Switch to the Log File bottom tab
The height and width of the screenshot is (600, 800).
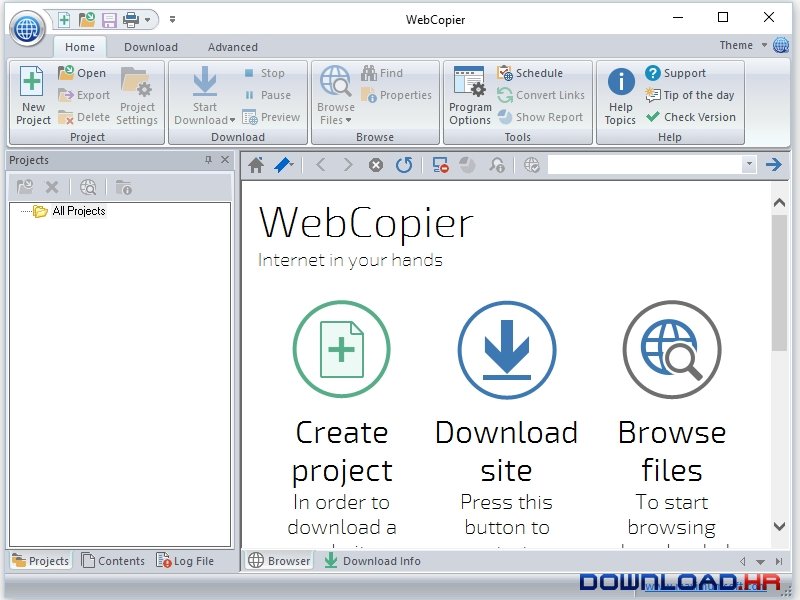(185, 561)
